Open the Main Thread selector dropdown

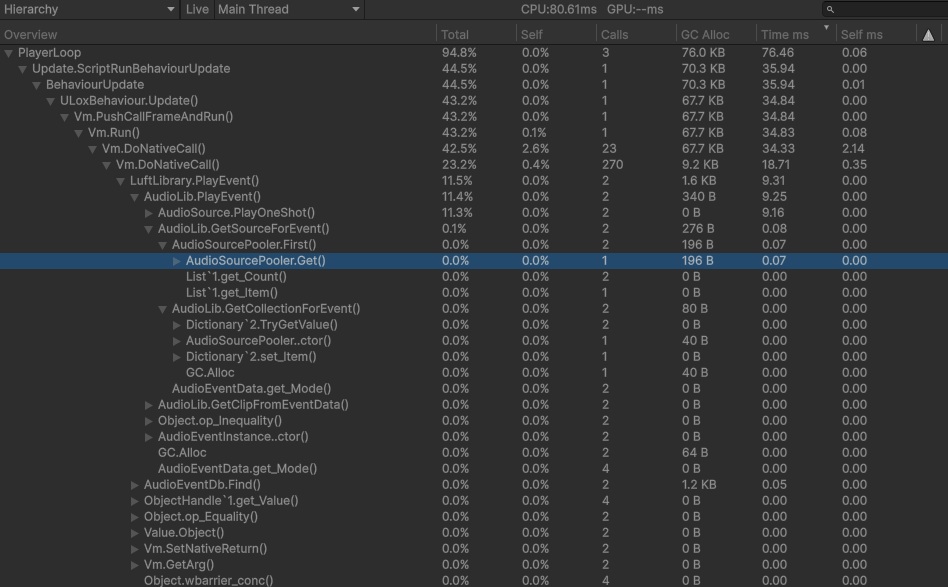tap(290, 9)
